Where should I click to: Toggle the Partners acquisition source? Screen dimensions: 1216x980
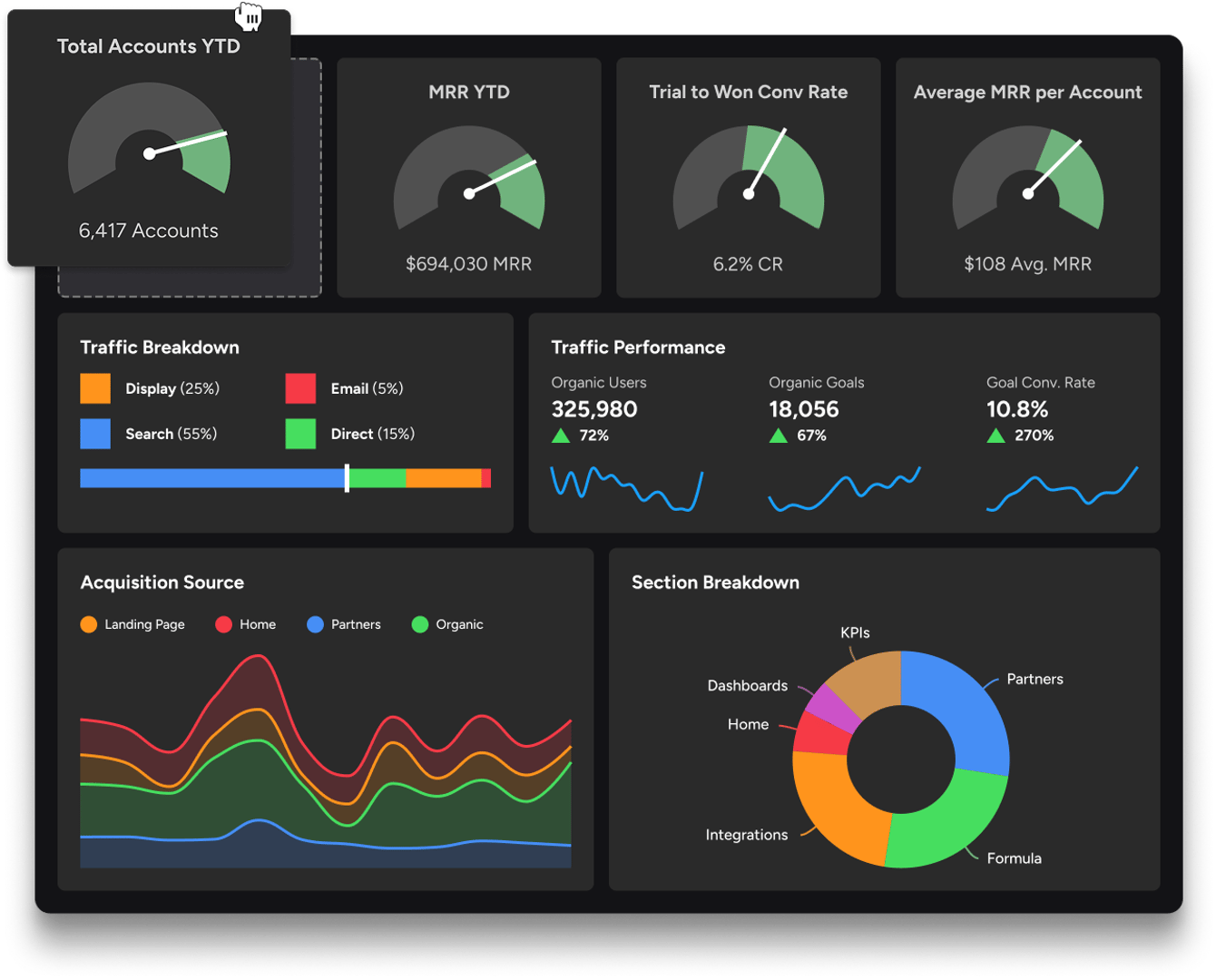[344, 624]
